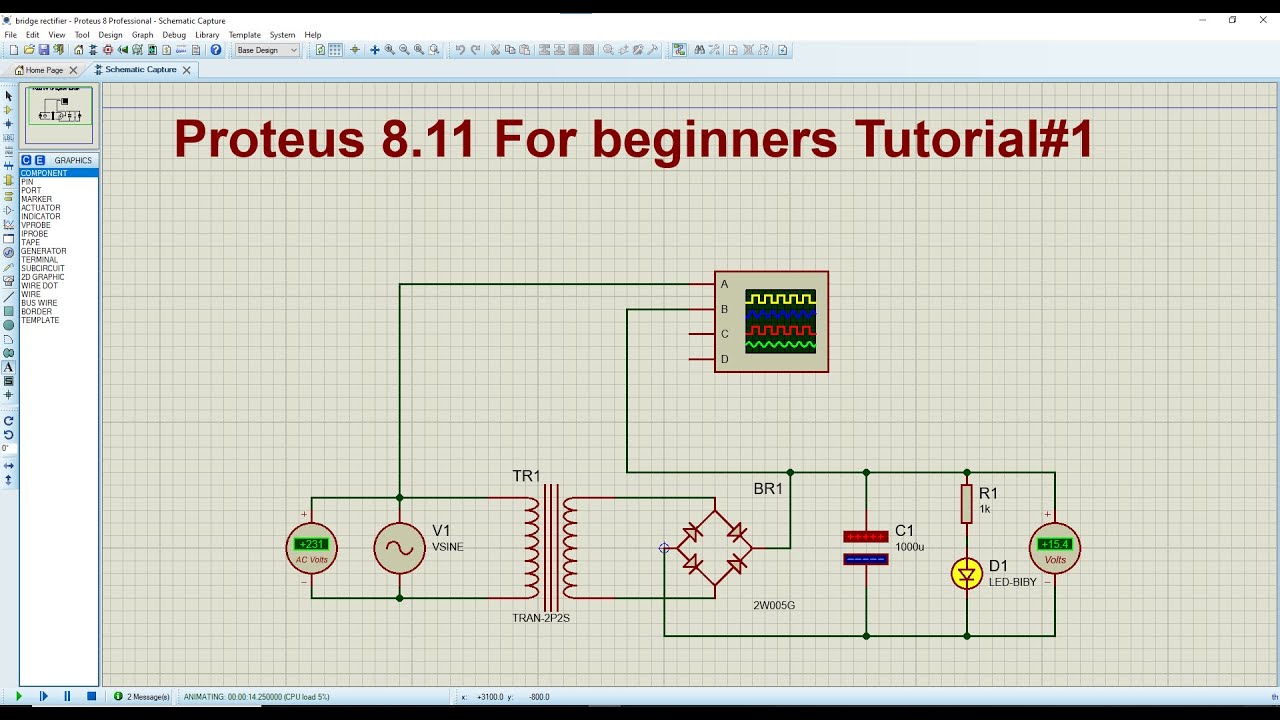Toggle the C button above object list

27,160
